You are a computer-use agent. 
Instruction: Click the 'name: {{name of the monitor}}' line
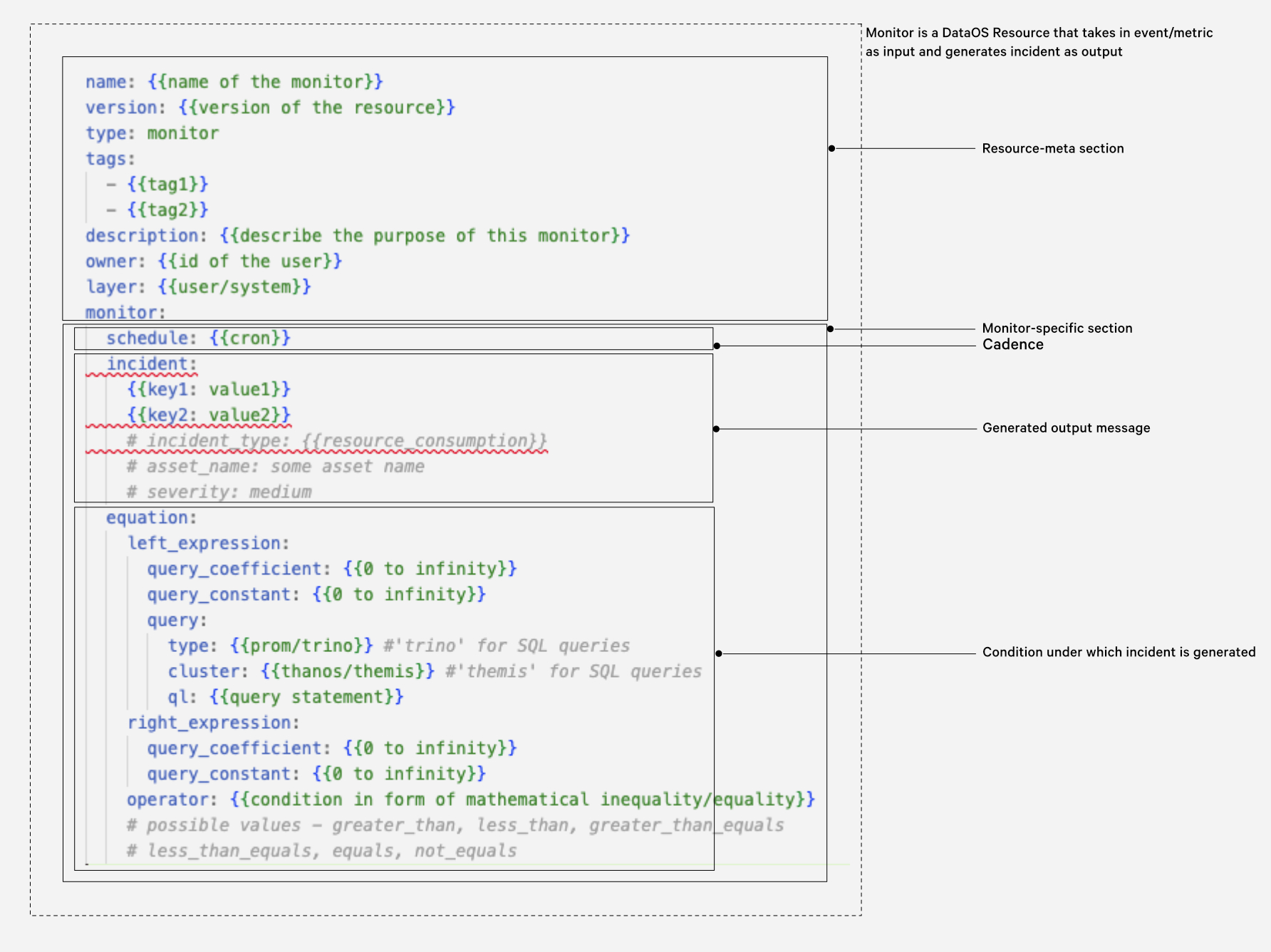click(x=234, y=82)
